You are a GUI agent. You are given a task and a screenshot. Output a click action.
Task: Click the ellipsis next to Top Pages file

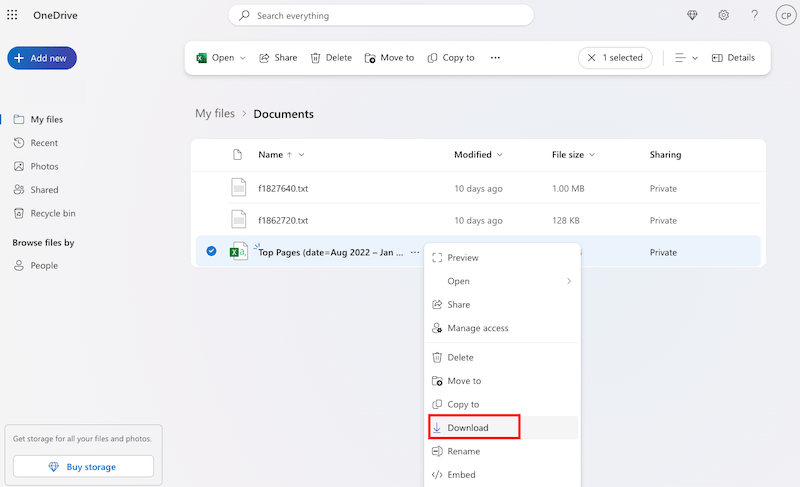415,252
